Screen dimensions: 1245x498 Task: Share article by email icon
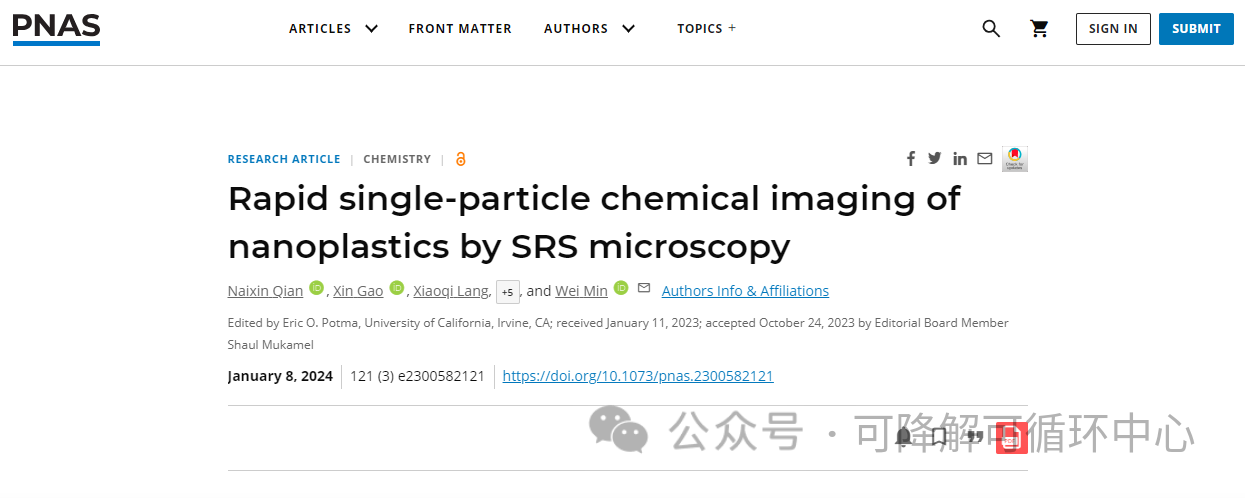pos(985,158)
